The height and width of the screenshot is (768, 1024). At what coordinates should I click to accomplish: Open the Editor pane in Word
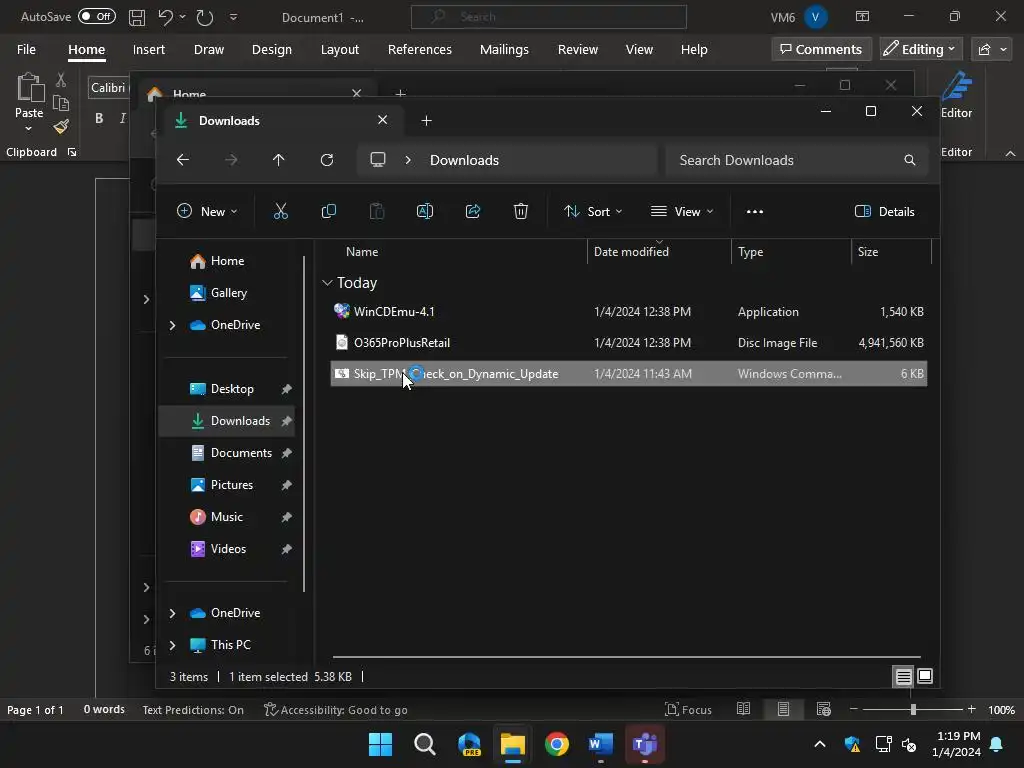tap(956, 95)
